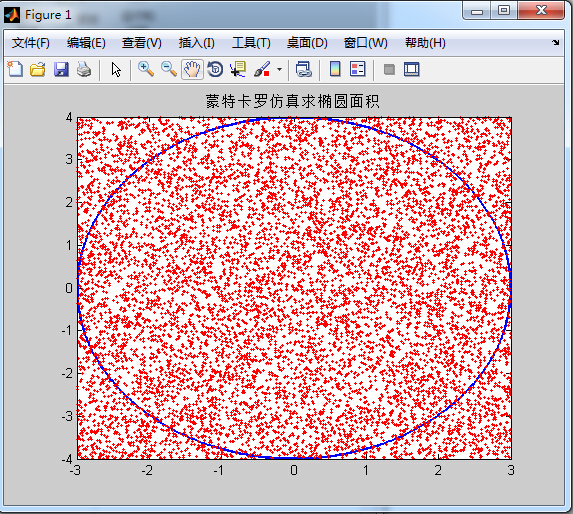This screenshot has width=573, height=514.
Task: Insert a colorbar from the toolbar
Action: point(335,69)
